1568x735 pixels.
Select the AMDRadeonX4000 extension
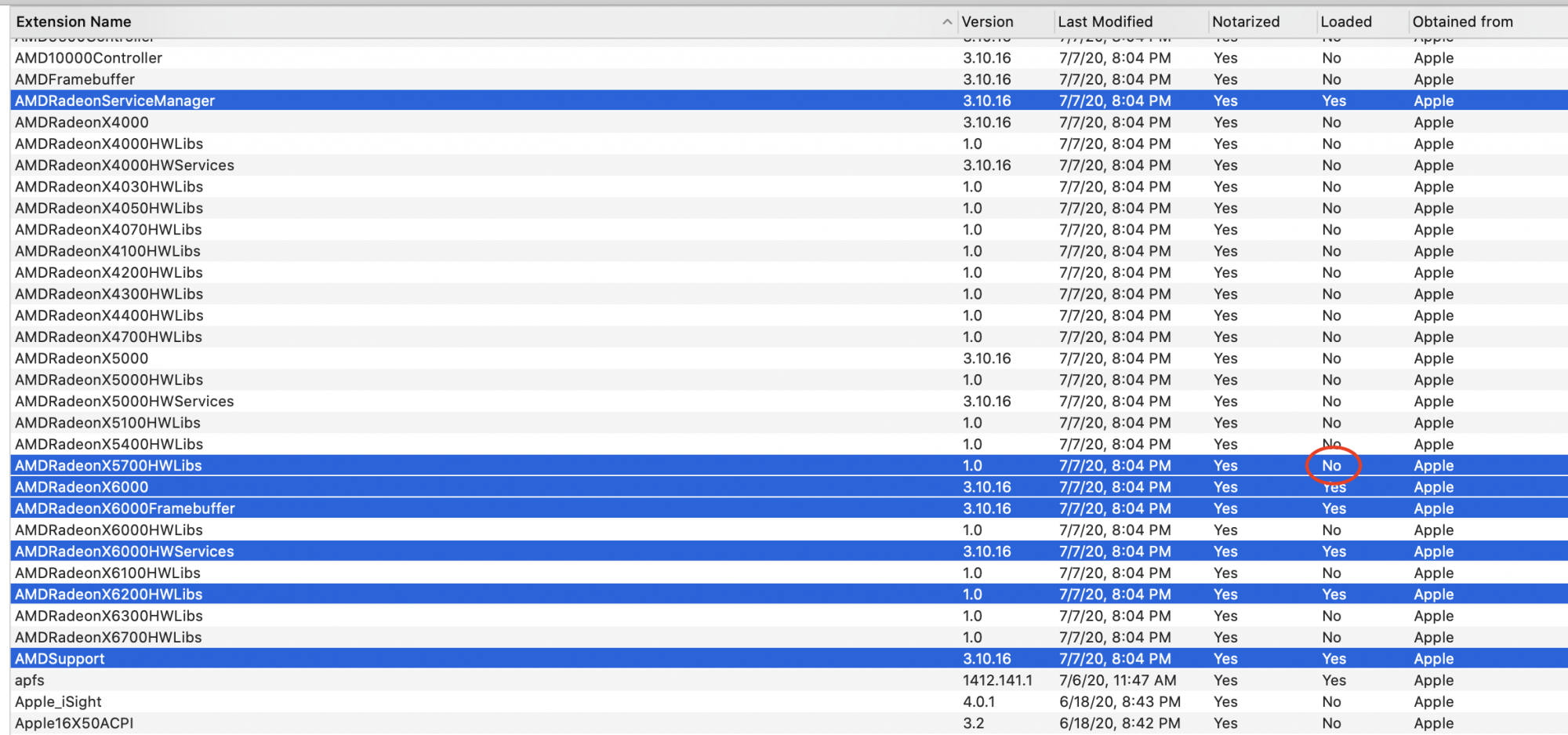[789, 122]
